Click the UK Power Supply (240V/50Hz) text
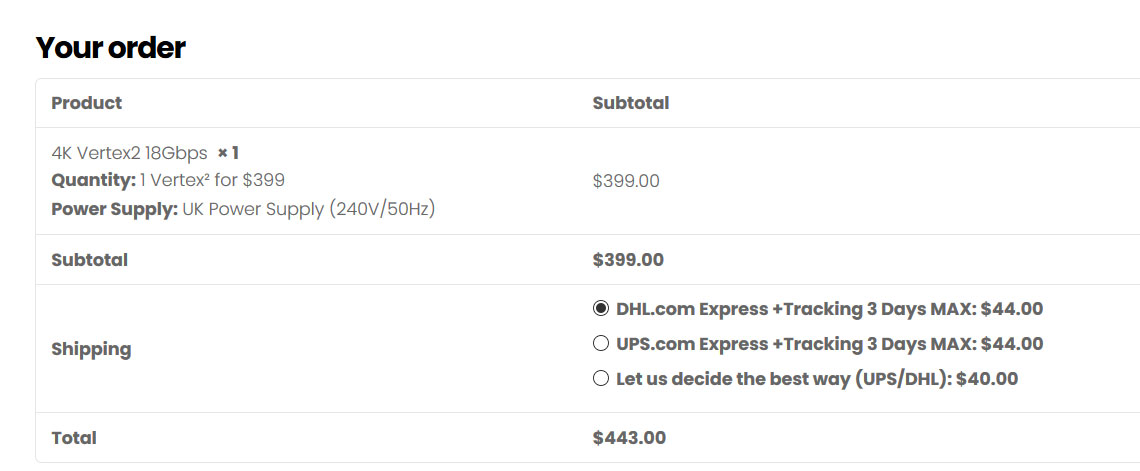 [x=308, y=209]
